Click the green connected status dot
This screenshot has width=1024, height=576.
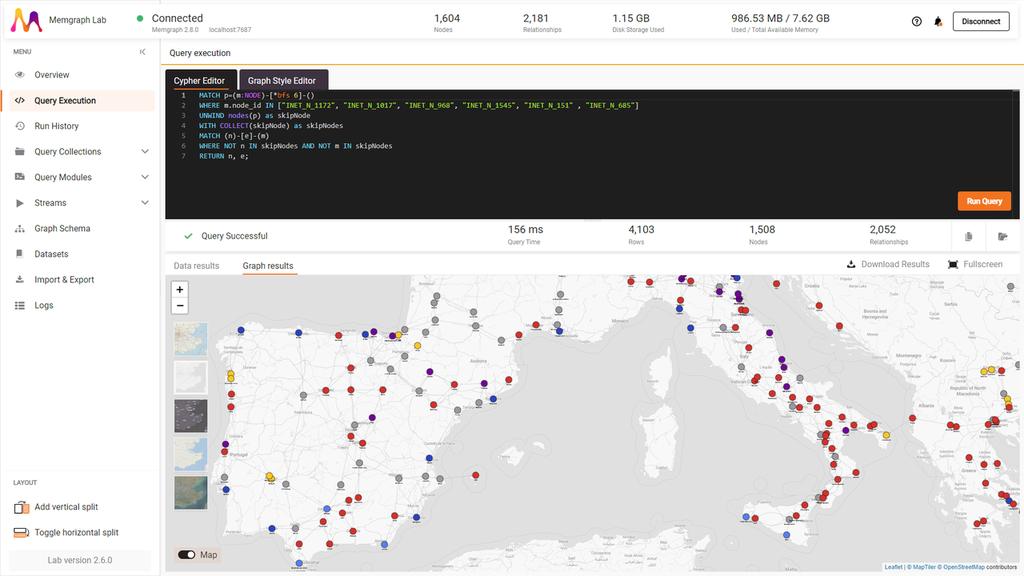[140, 18]
